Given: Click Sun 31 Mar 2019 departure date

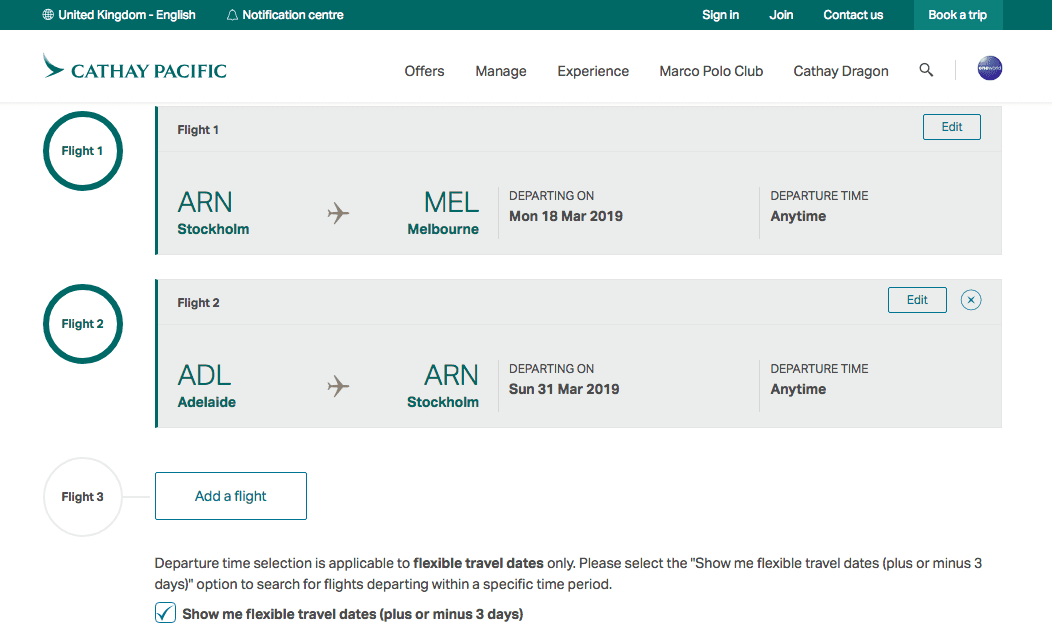Looking at the screenshot, I should (564, 389).
